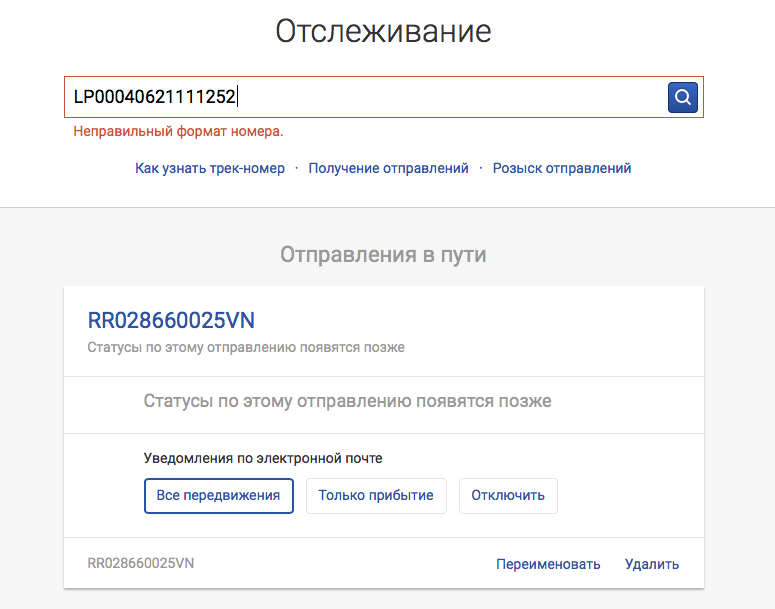This screenshot has width=775, height=609.
Task: Click the 'Отслеживание' page heading
Action: [x=384, y=31]
